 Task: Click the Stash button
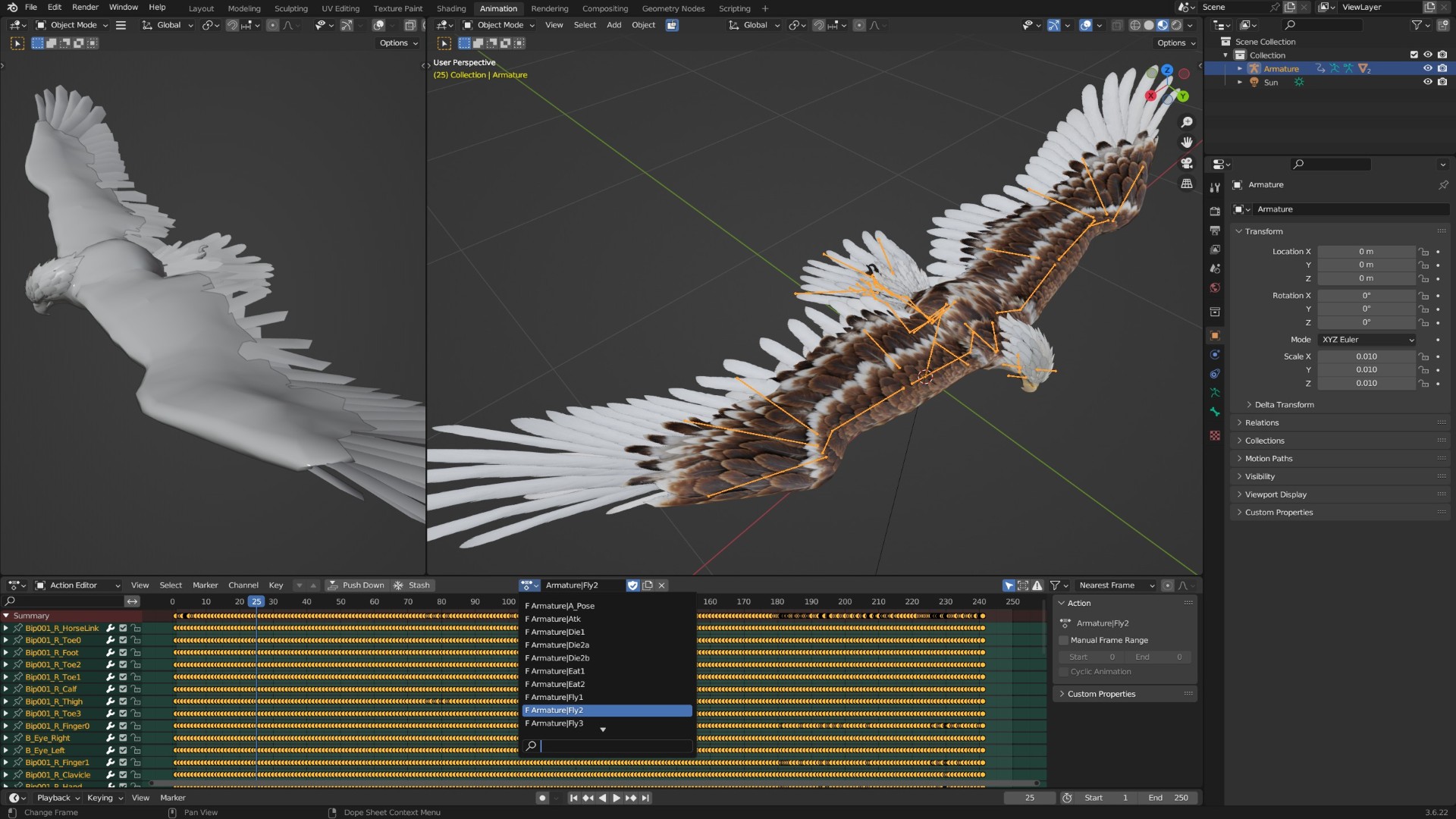pyautogui.click(x=412, y=585)
